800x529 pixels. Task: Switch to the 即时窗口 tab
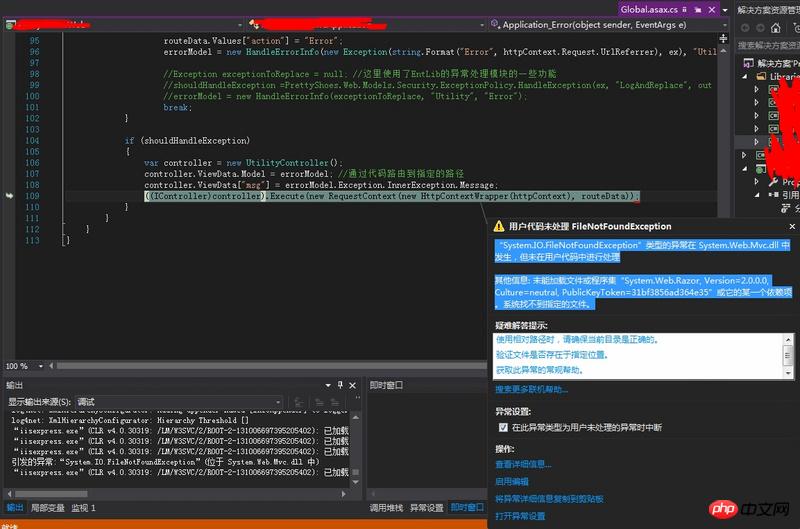click(467, 508)
